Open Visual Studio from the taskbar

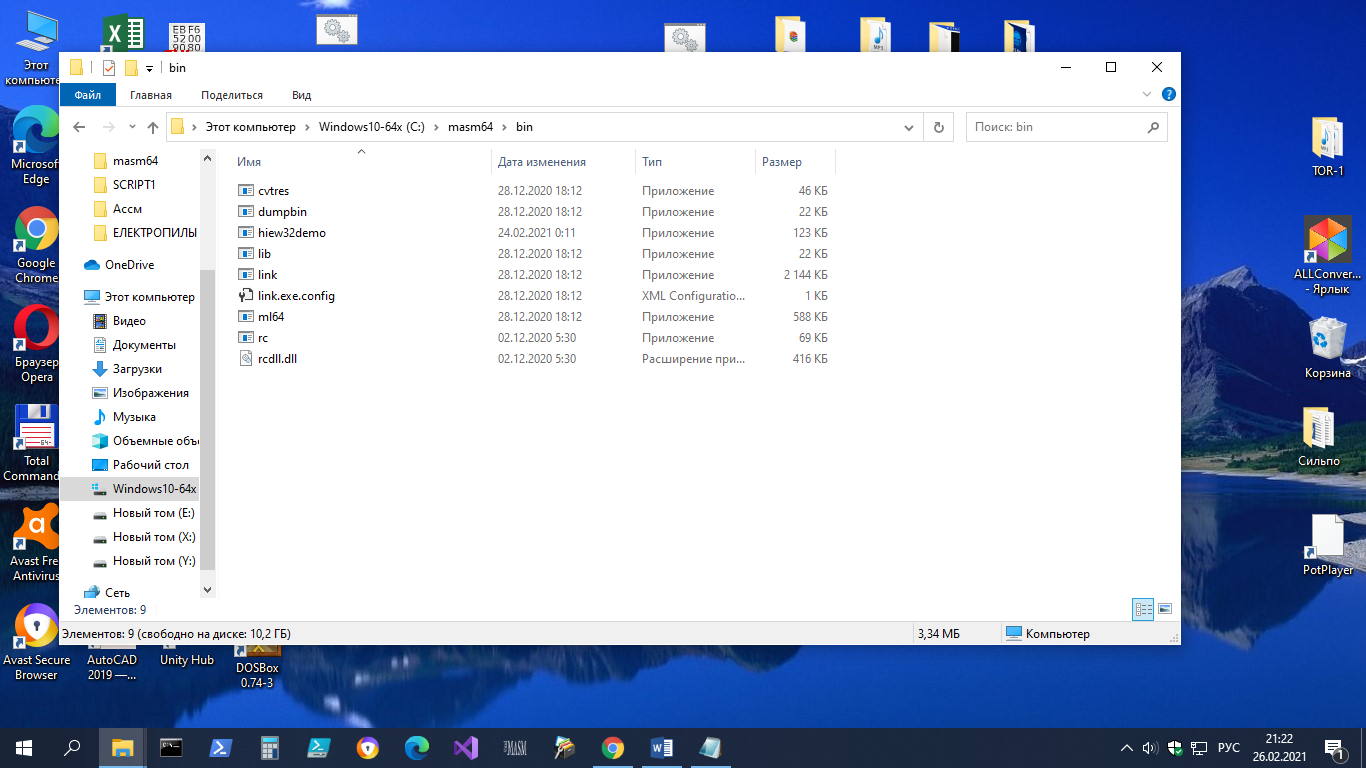click(465, 747)
